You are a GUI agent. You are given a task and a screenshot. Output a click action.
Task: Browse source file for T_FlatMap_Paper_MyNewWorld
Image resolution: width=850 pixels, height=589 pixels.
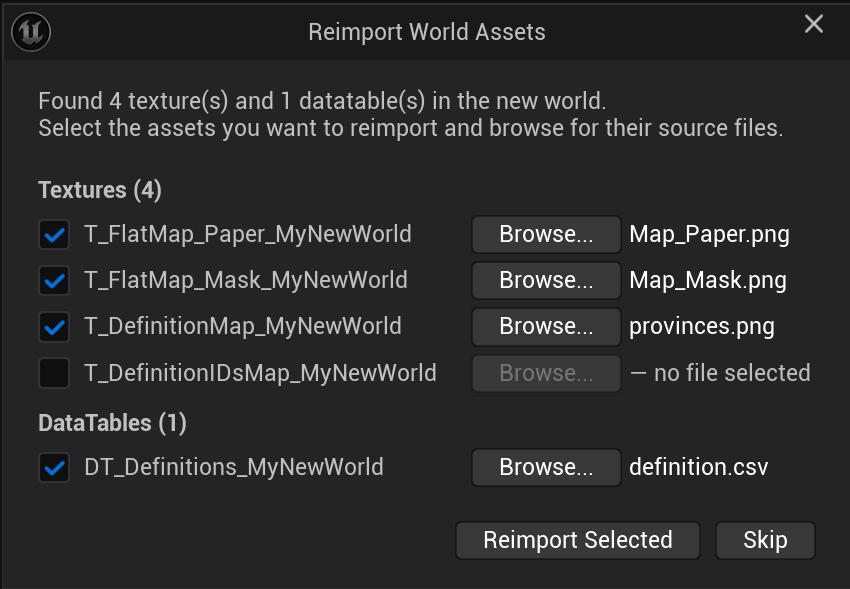[546, 235]
